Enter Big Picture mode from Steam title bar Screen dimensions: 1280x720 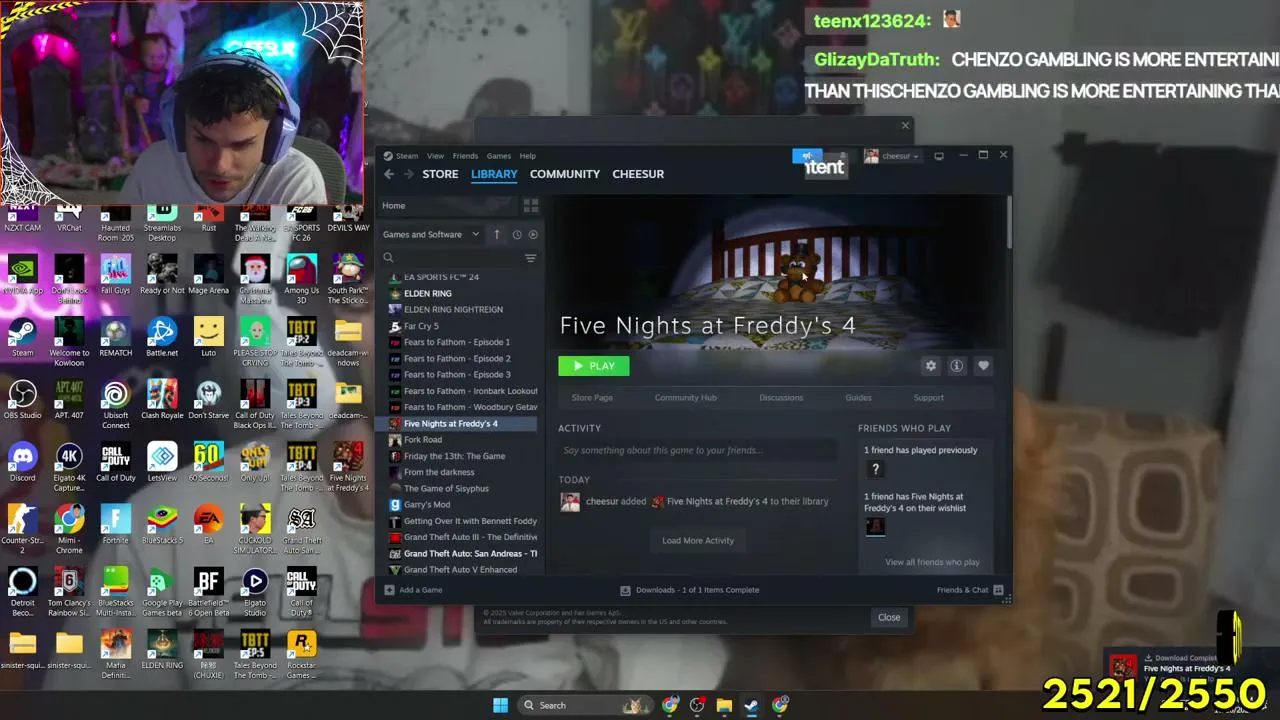pyautogui.click(x=939, y=156)
